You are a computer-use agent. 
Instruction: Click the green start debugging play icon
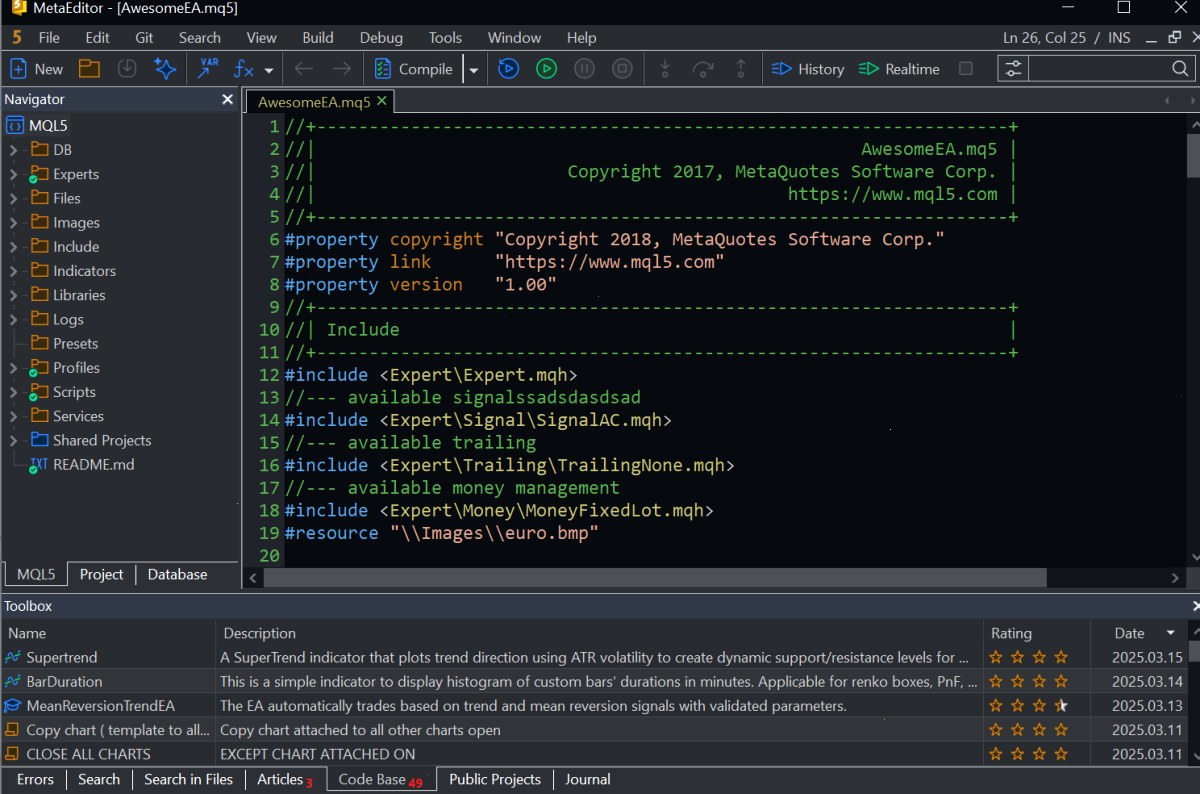coord(546,69)
